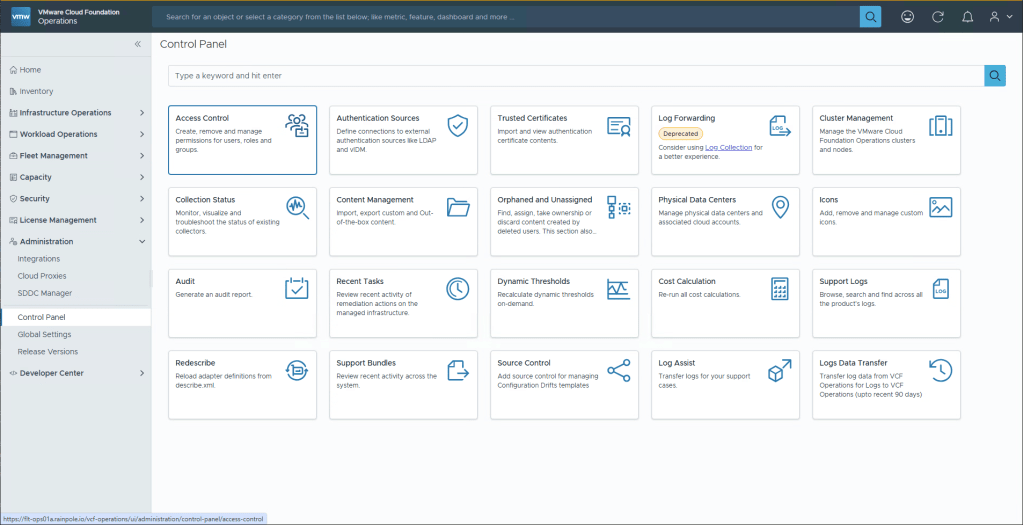Viewport: 1023px width, 525px height.
Task: Select Global Settings in sidebar
Action: 44,335
